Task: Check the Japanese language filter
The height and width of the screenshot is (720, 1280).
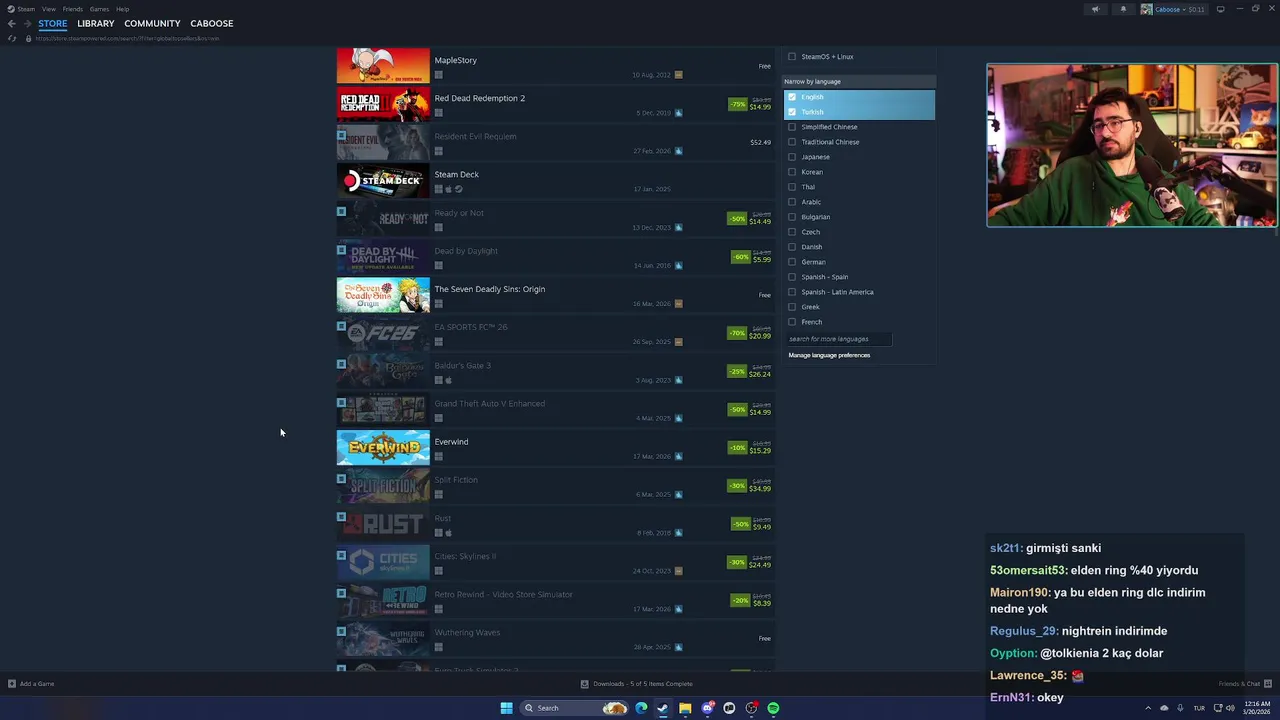Action: pos(792,157)
